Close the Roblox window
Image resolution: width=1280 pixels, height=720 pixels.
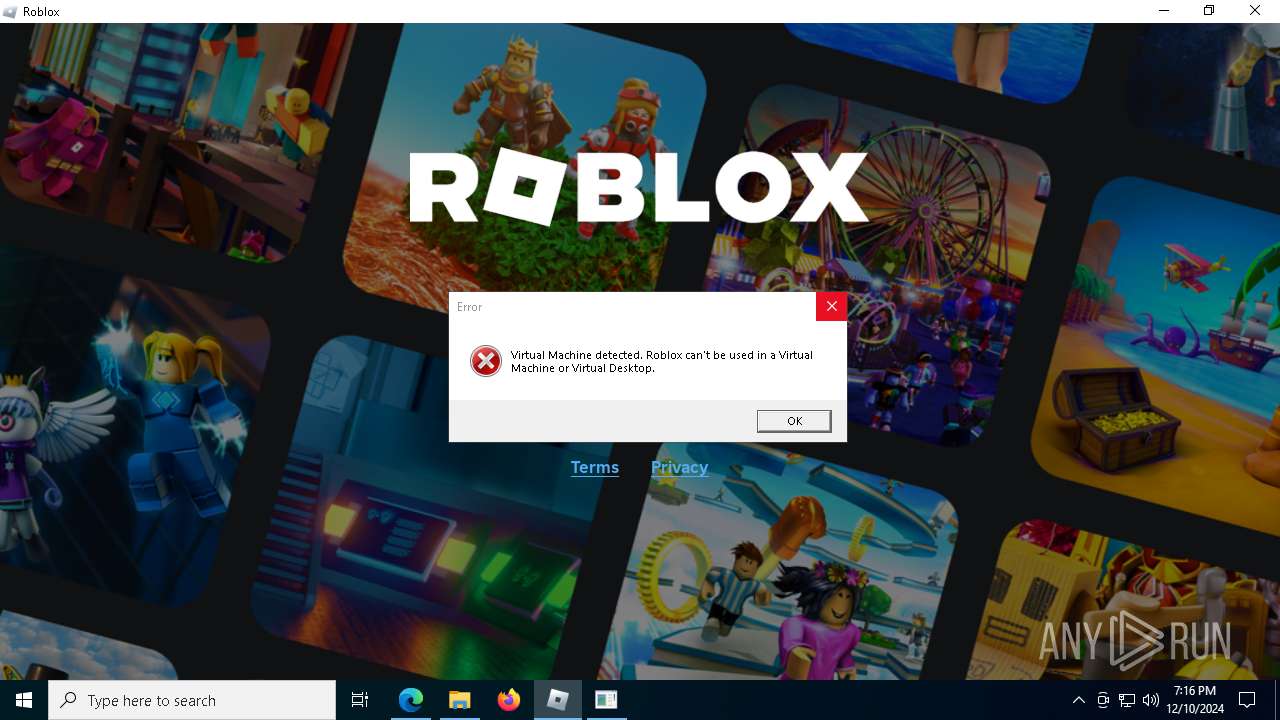pyautogui.click(x=1255, y=11)
